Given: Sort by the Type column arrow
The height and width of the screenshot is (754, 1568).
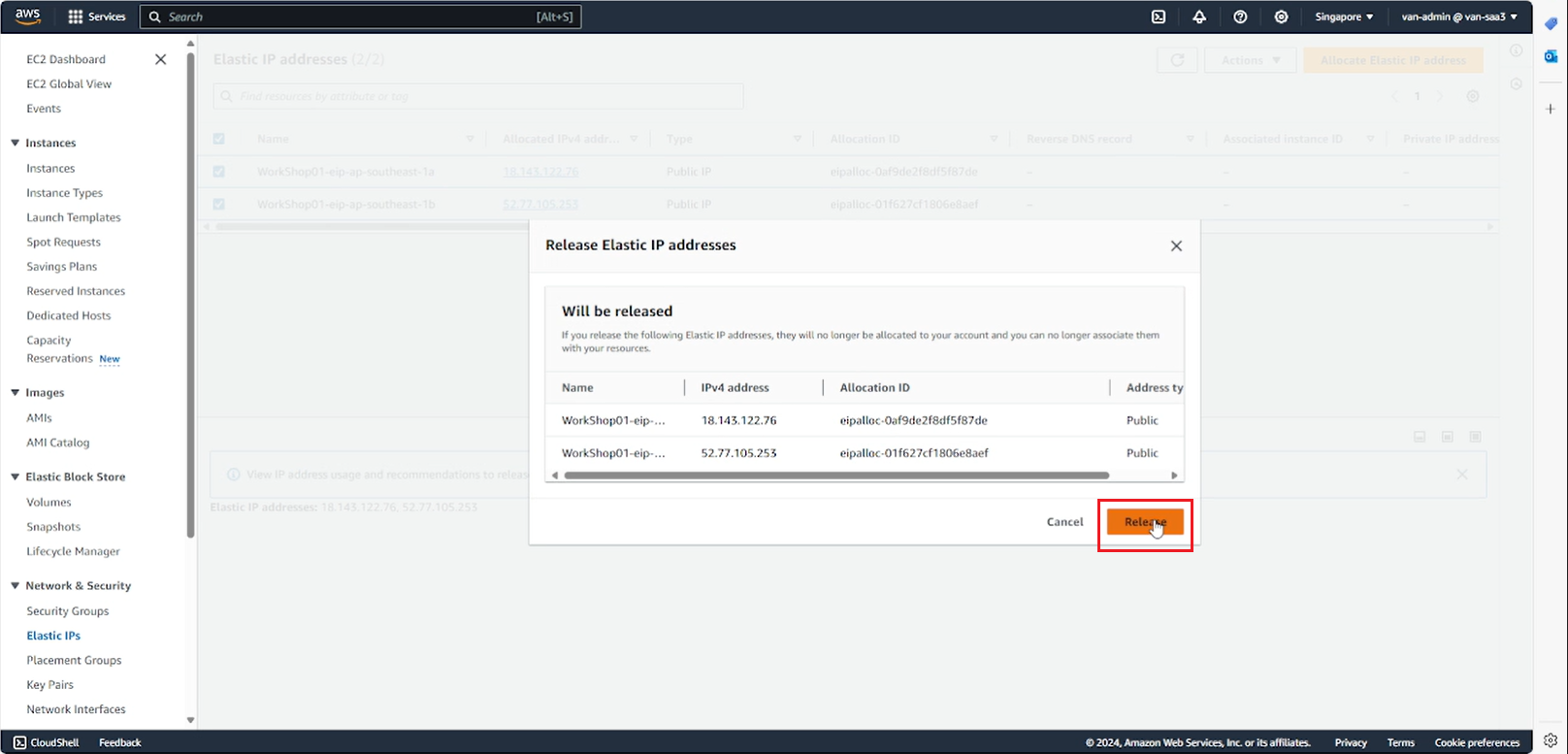Looking at the screenshot, I should coord(798,140).
